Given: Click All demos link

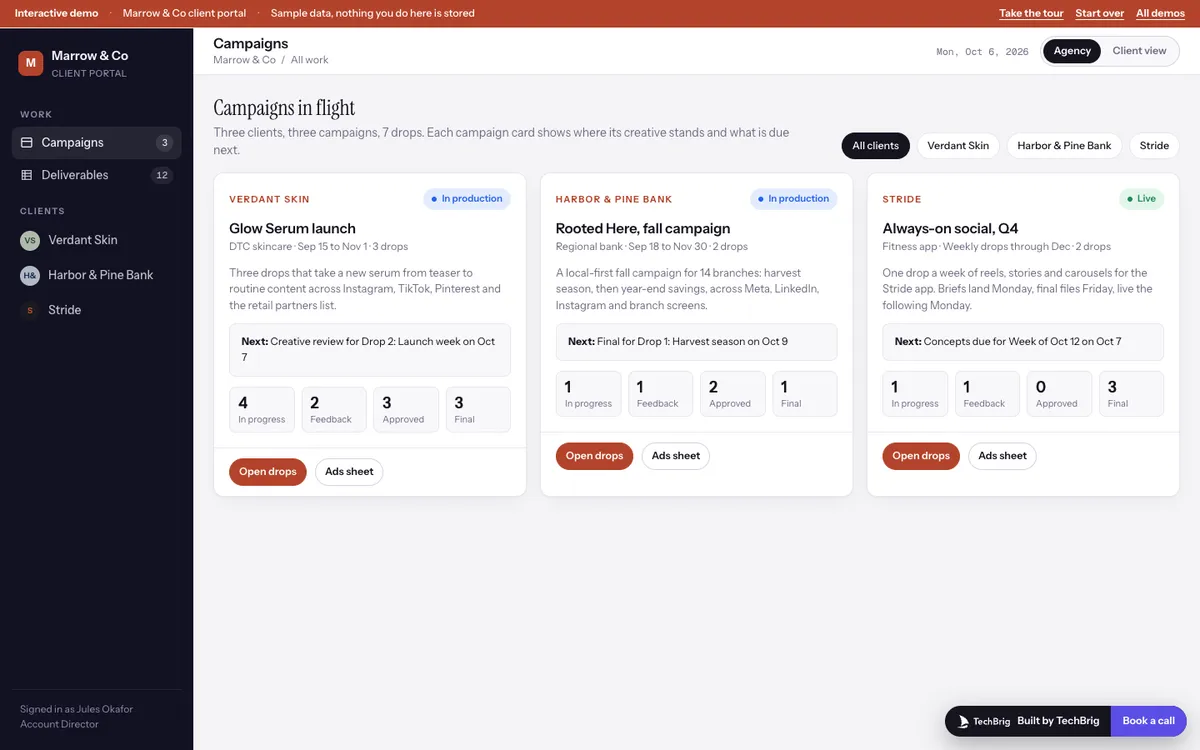Looking at the screenshot, I should click(x=1160, y=13).
